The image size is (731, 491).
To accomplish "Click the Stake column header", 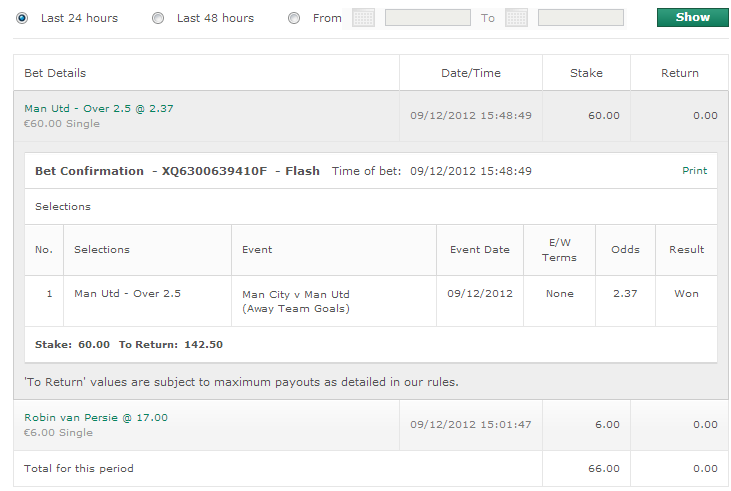I will pyautogui.click(x=586, y=73).
